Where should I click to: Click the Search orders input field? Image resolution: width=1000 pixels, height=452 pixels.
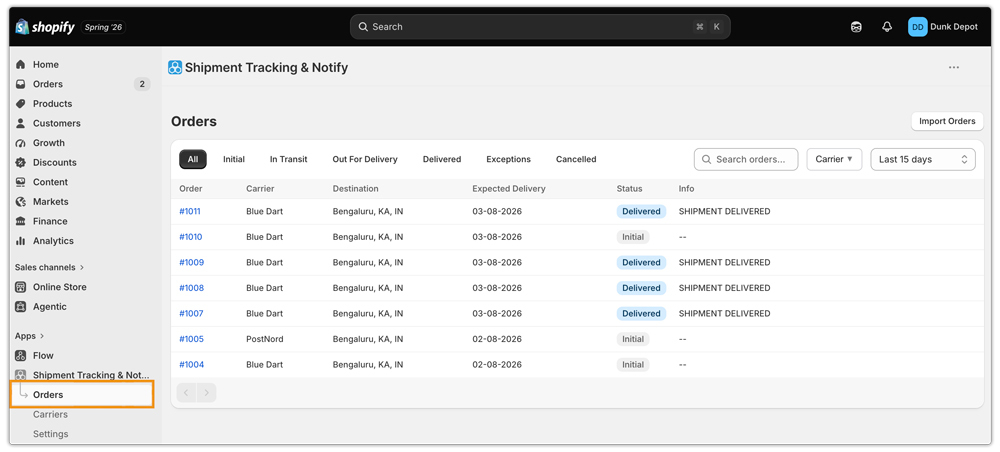[x=746, y=159]
